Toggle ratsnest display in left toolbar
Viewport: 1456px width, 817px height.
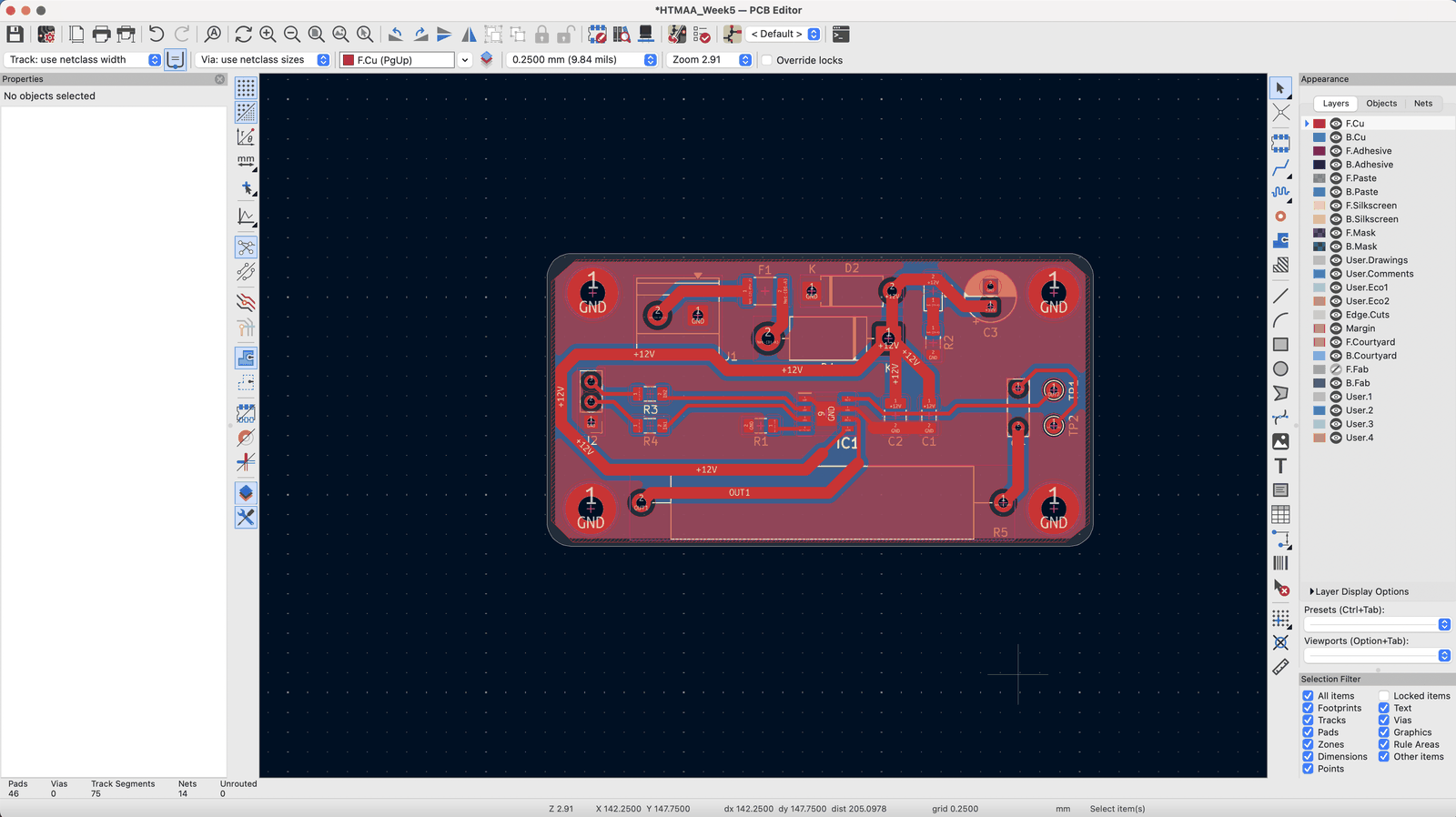pos(246,247)
